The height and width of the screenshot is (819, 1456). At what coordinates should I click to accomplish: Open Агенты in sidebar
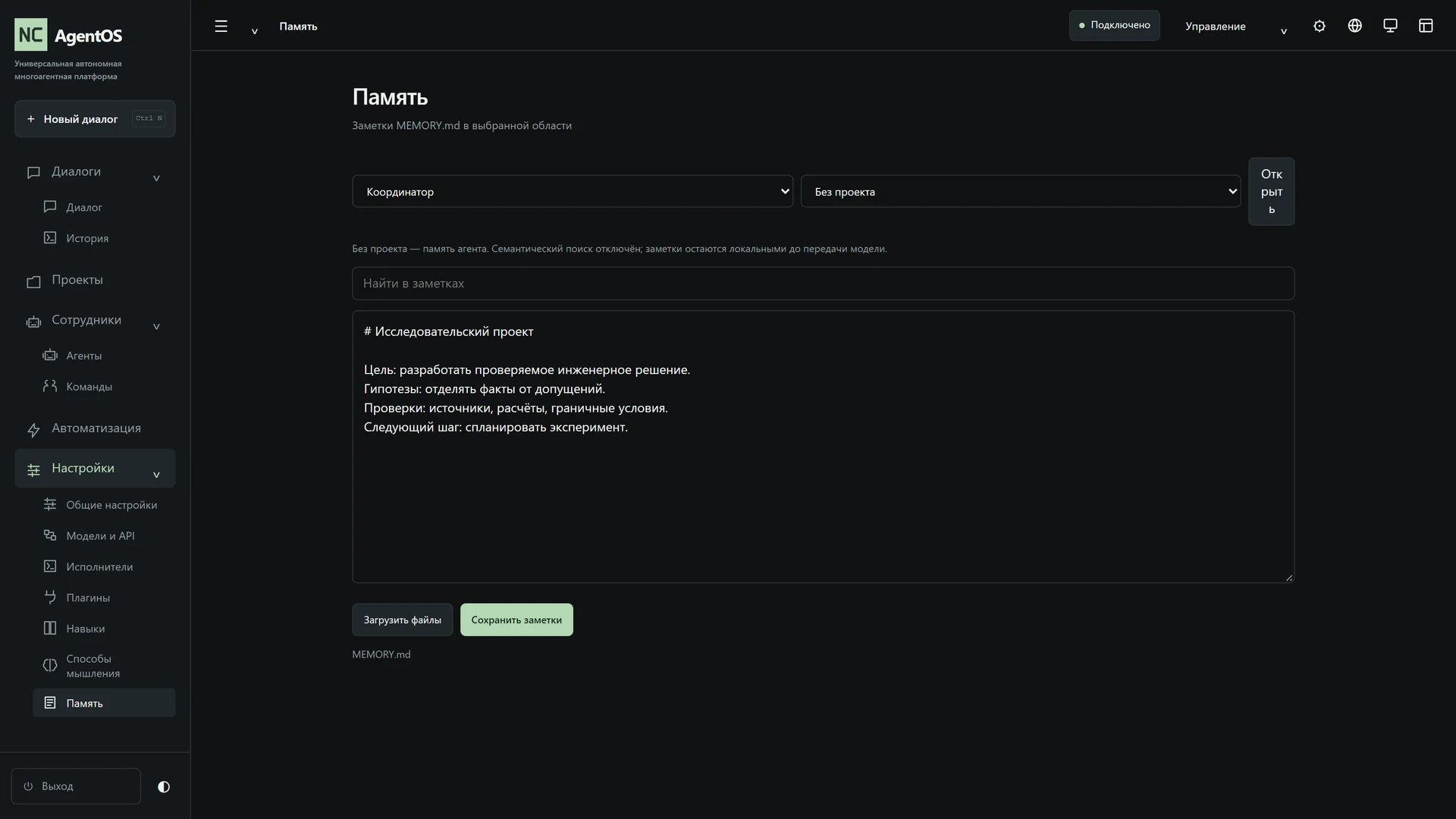(x=83, y=356)
